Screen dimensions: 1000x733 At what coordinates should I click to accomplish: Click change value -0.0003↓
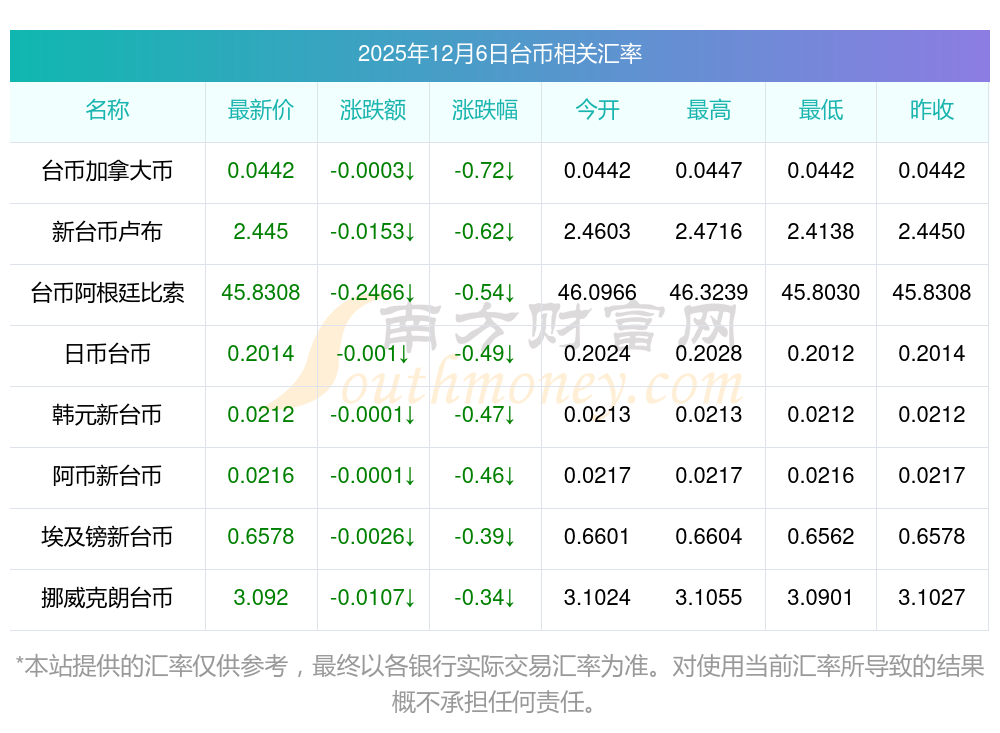point(373,171)
